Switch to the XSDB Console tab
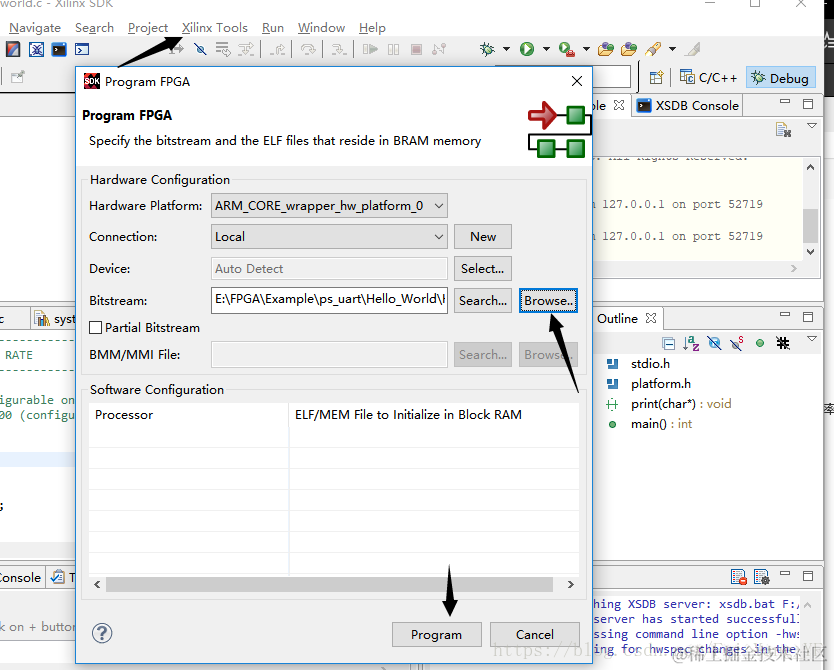This screenshot has height=670, width=834. tap(688, 106)
